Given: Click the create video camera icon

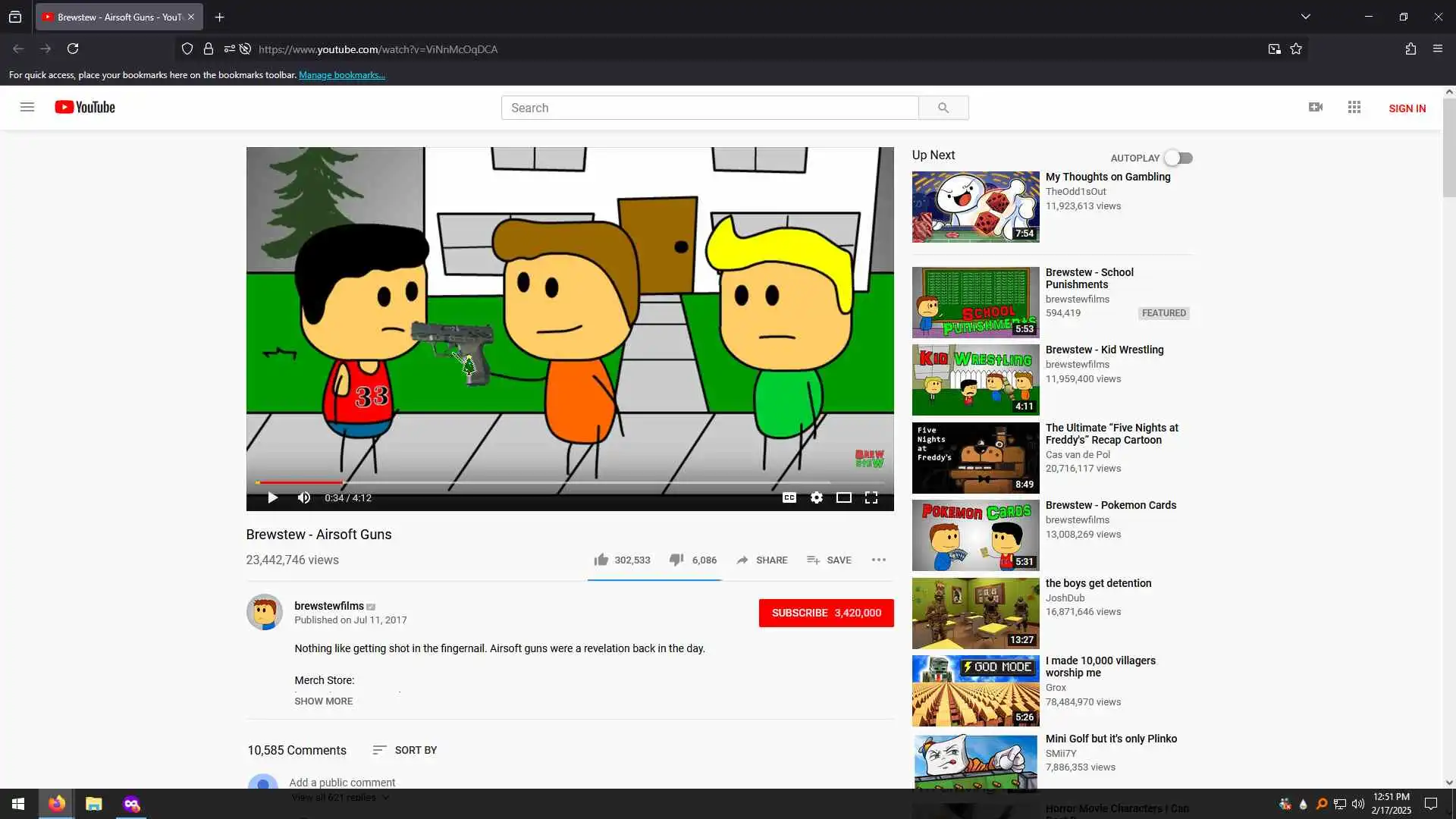Looking at the screenshot, I should pyautogui.click(x=1316, y=108).
